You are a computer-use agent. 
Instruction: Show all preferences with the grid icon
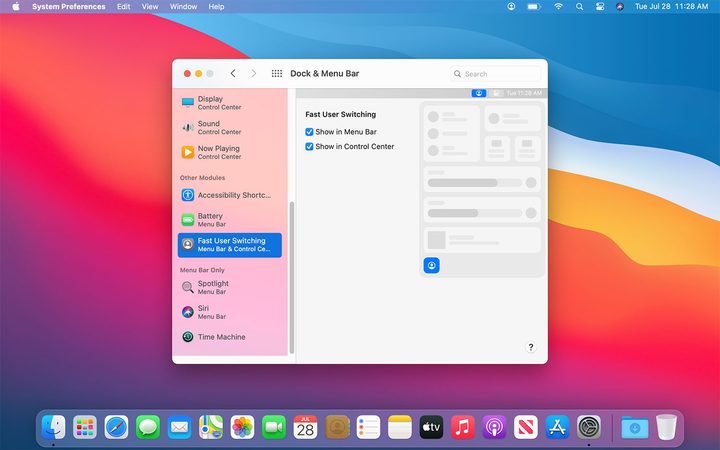(276, 73)
